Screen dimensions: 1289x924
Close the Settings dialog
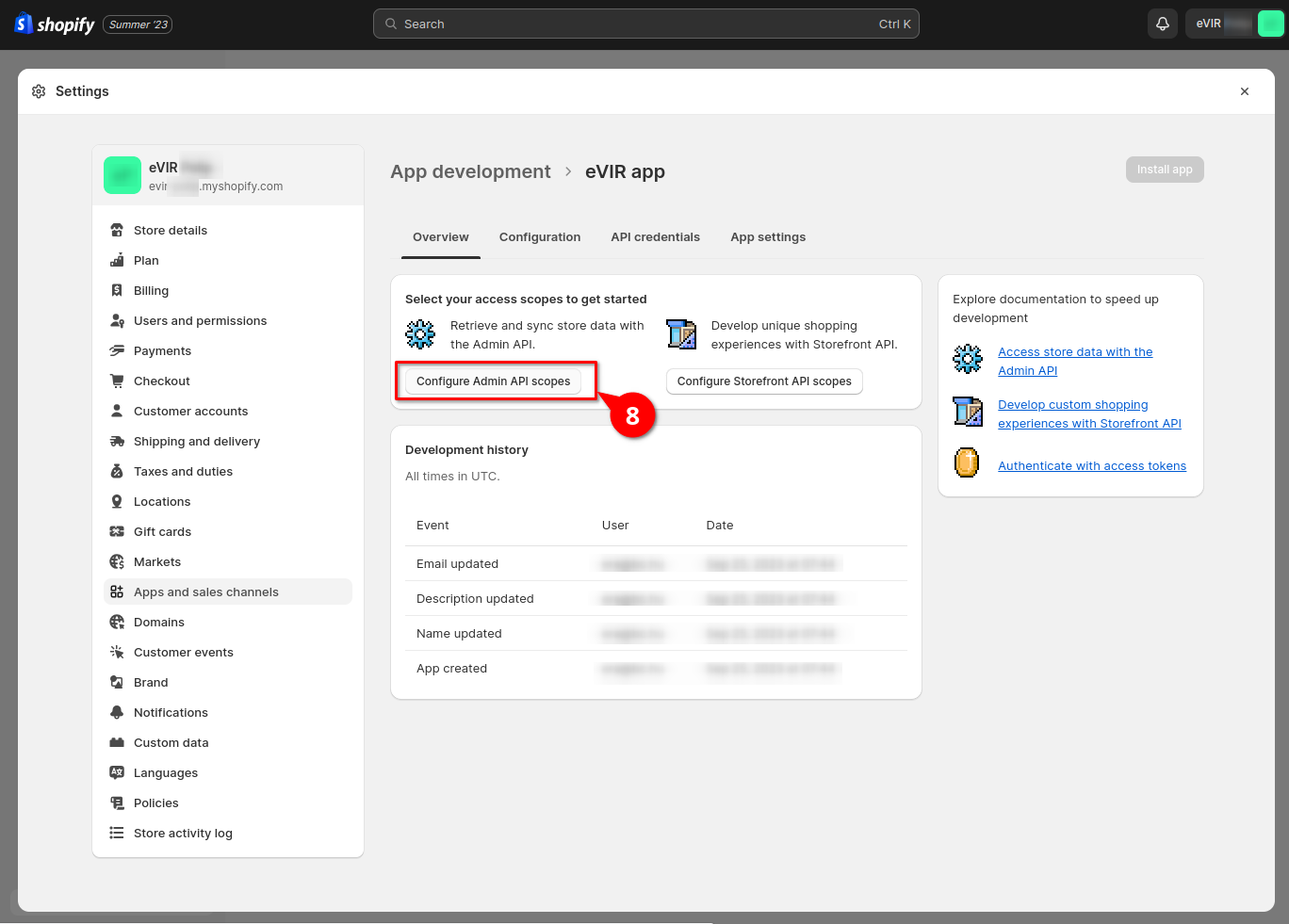click(1245, 91)
